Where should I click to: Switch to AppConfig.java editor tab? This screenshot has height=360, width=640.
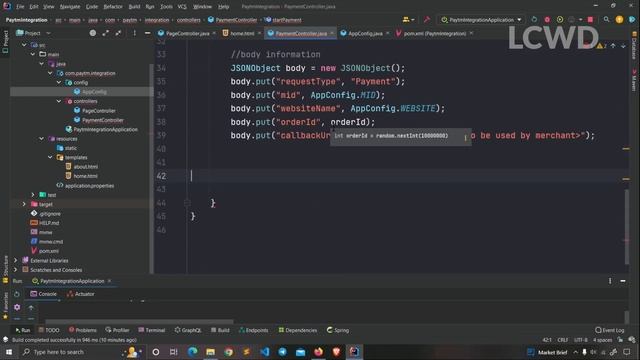click(x=365, y=33)
